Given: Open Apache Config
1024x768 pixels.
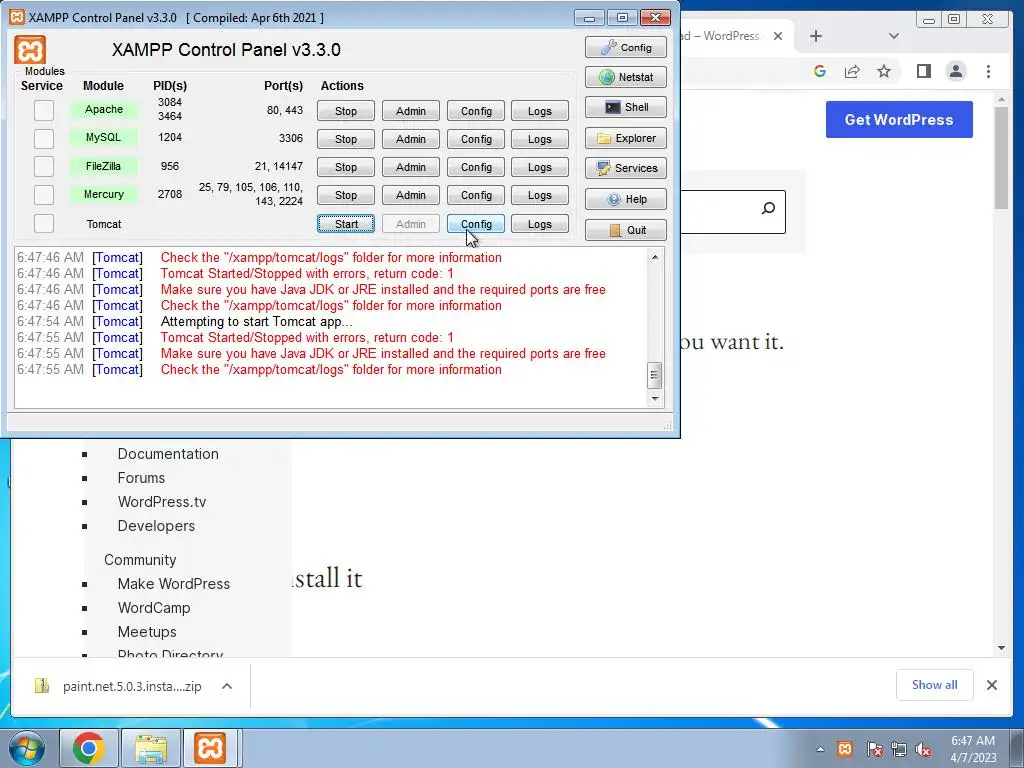Looking at the screenshot, I should pyautogui.click(x=475, y=111).
